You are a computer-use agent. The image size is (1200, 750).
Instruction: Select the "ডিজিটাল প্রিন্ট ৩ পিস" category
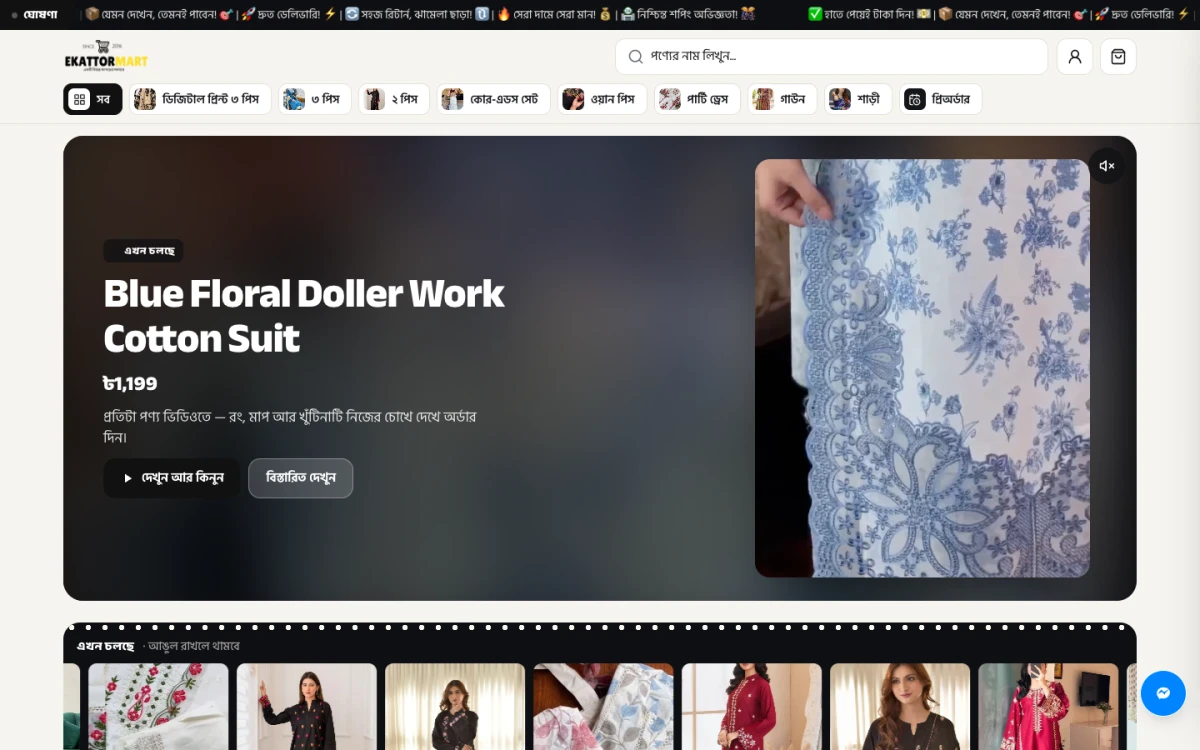[x=200, y=99]
